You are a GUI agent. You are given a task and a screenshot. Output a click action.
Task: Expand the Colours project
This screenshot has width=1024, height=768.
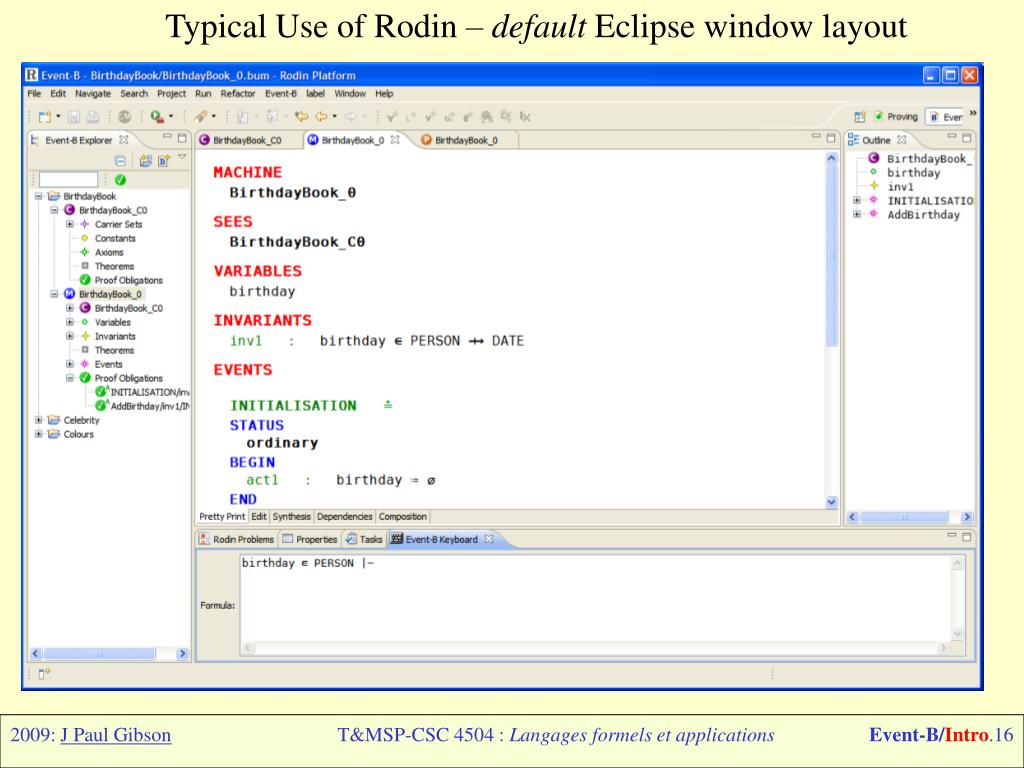click(39, 434)
